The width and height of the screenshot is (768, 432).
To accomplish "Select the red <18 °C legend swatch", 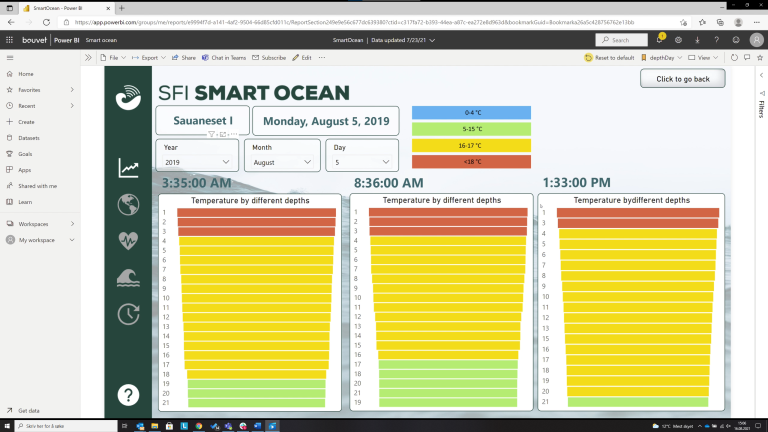I will click(x=471, y=162).
